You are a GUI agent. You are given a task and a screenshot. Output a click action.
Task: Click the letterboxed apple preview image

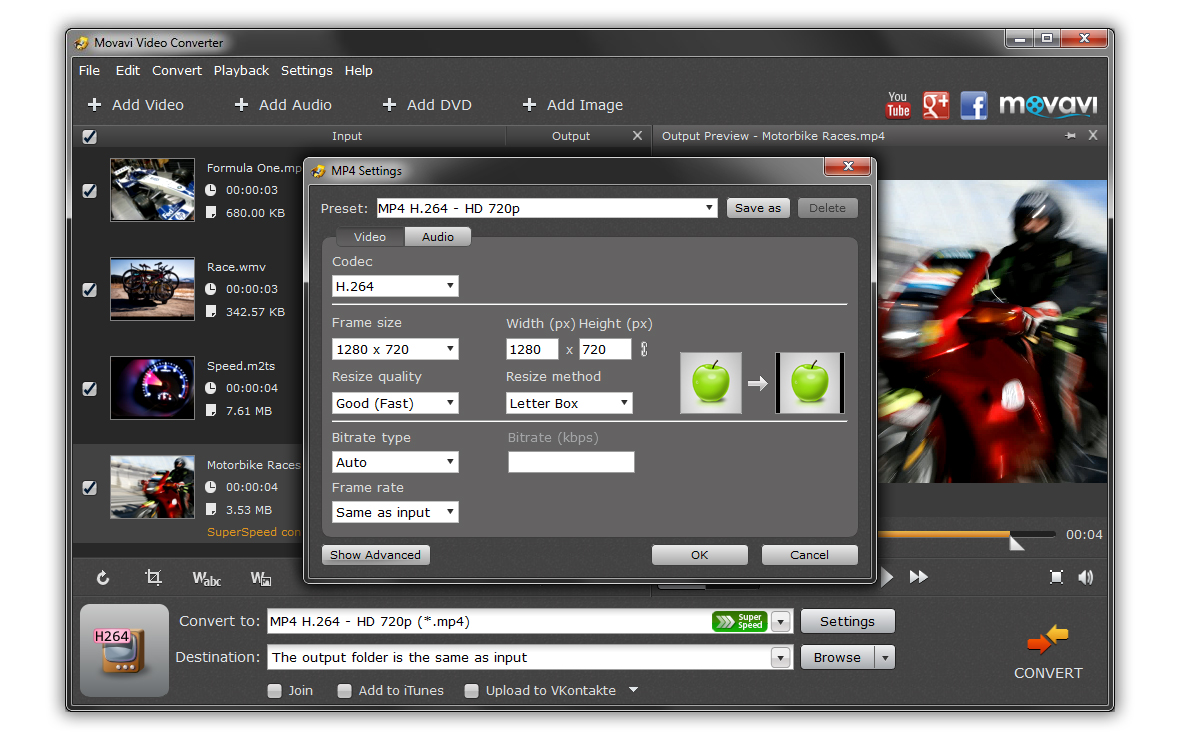[x=810, y=383]
